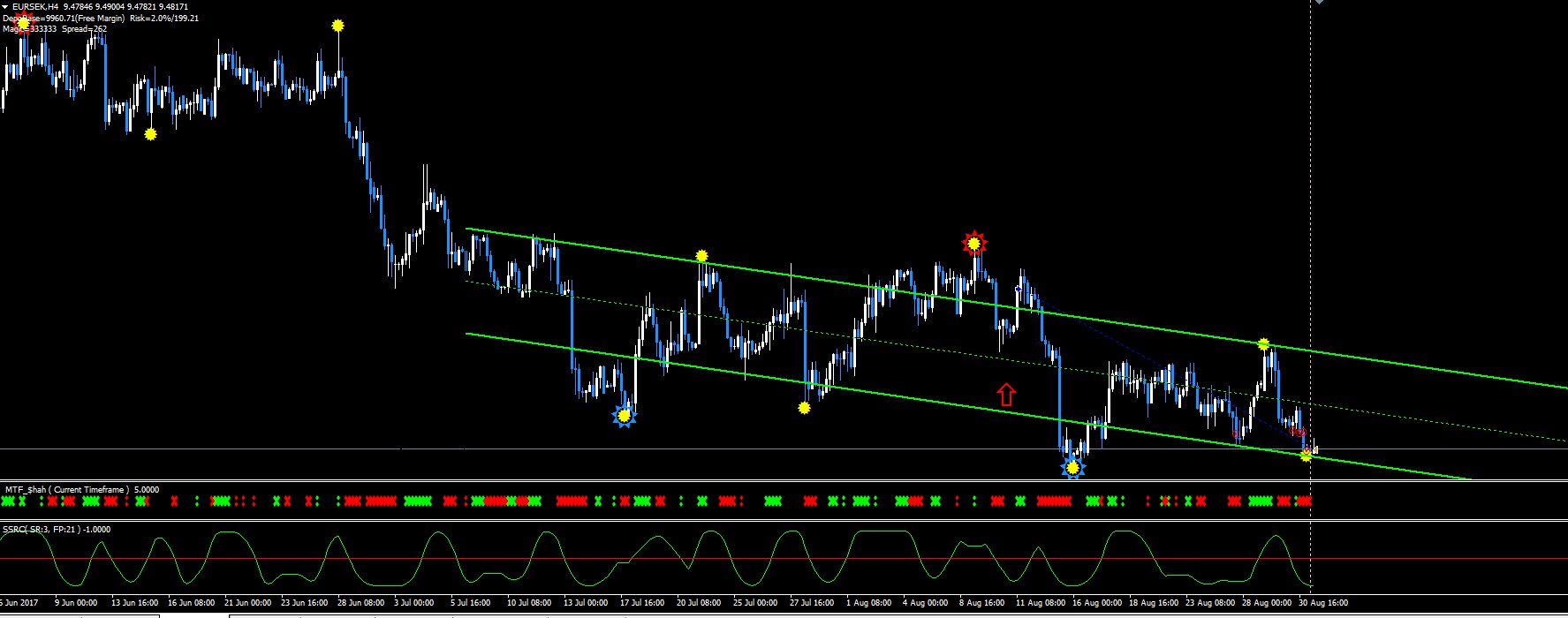This screenshot has width=1568, height=618.
Task: Click the small blue trade dot near 10 Aug
Action: point(1019,289)
